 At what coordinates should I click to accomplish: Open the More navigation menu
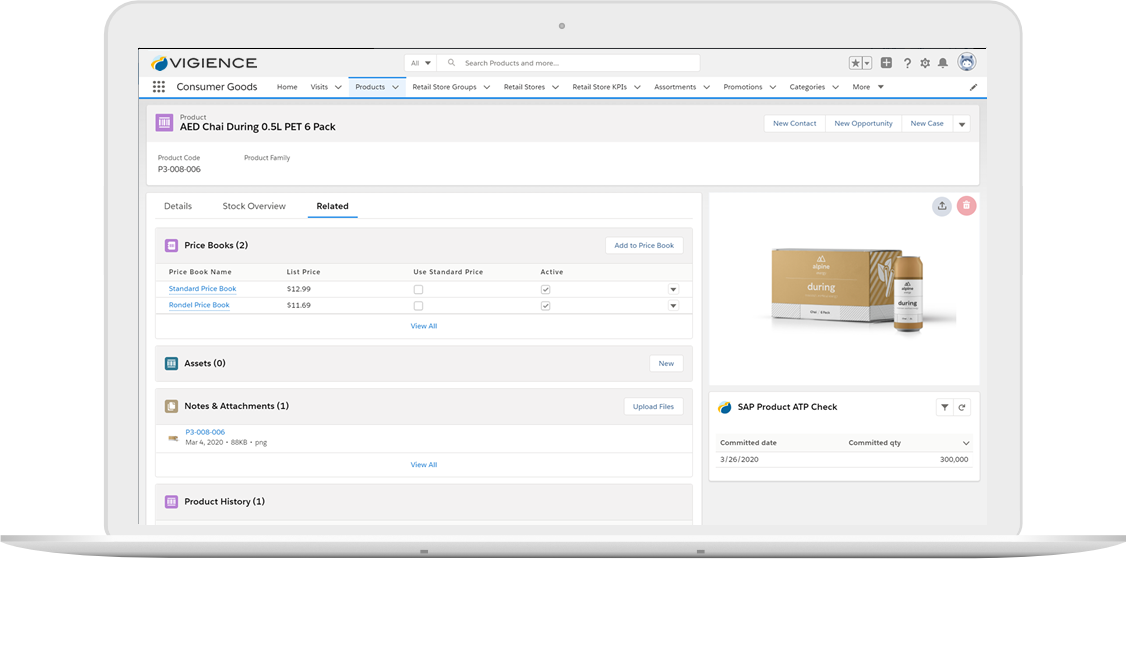(868, 87)
